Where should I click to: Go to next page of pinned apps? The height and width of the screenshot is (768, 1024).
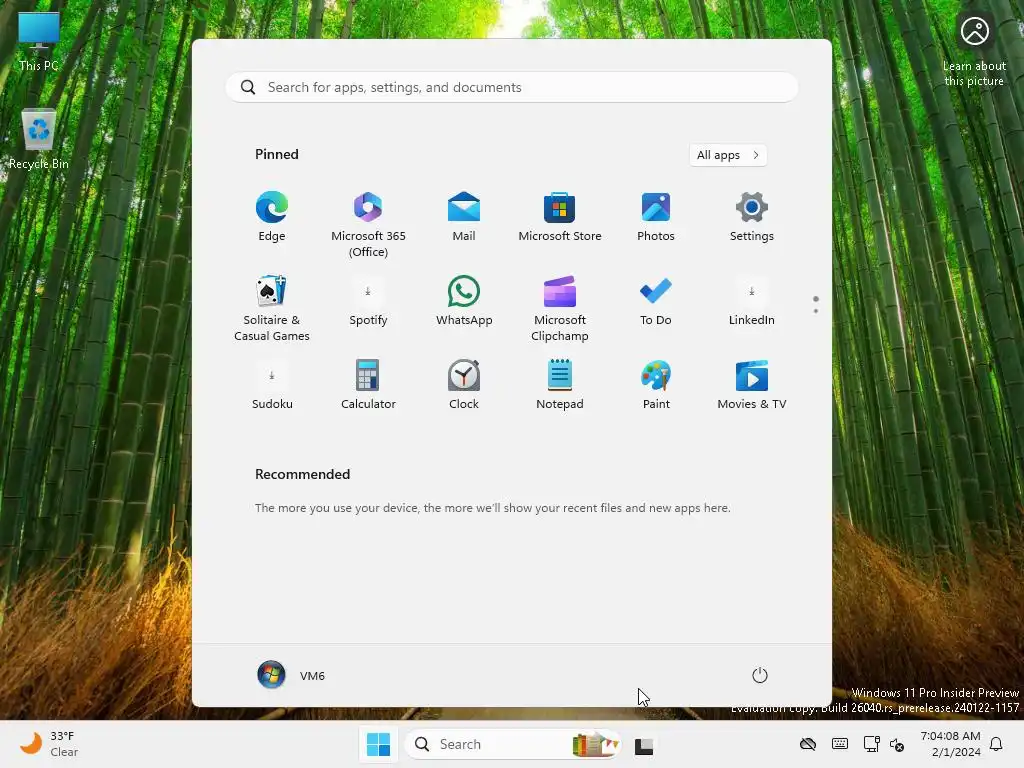[816, 311]
